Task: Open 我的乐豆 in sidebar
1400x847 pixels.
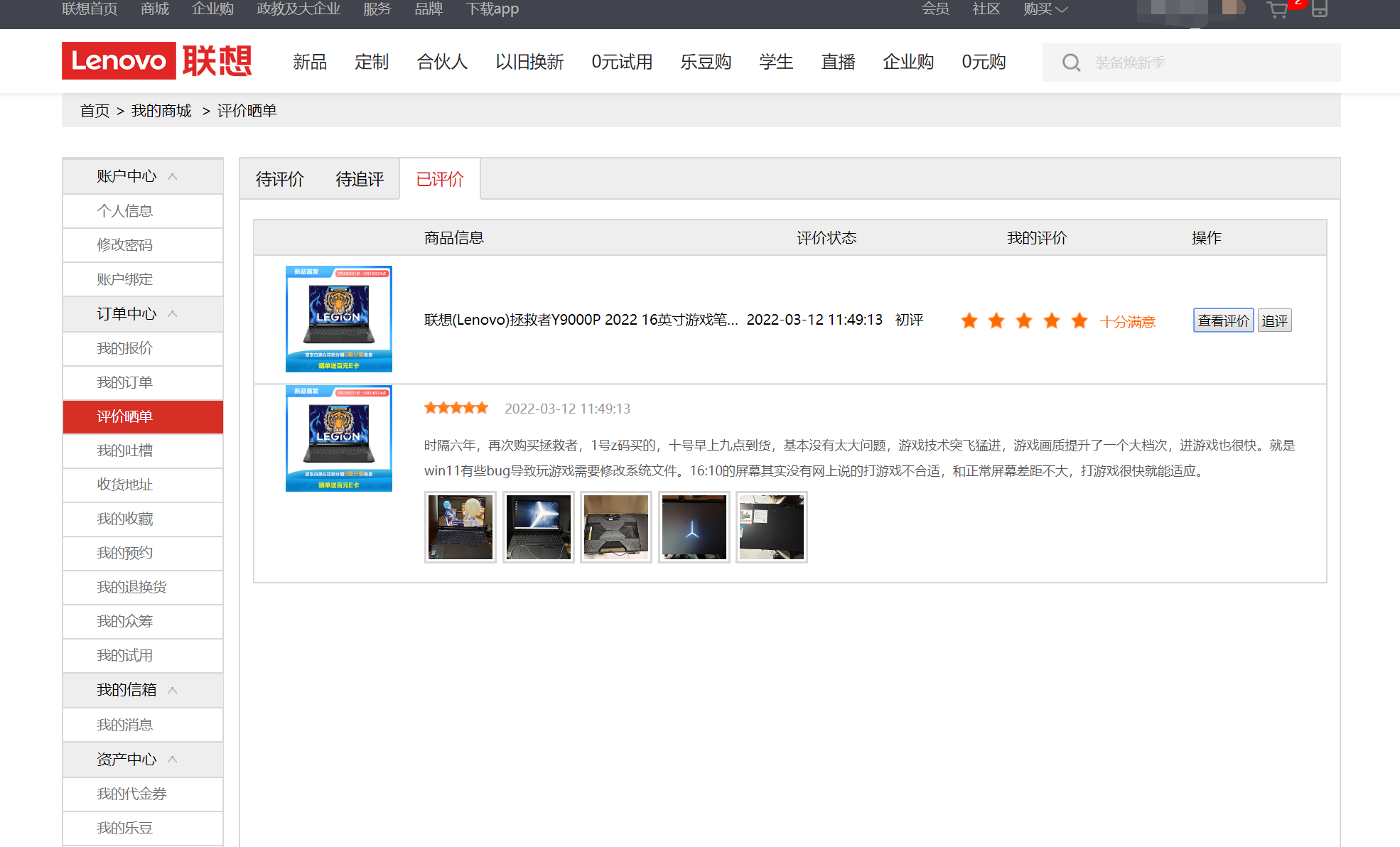Action: pos(143,828)
